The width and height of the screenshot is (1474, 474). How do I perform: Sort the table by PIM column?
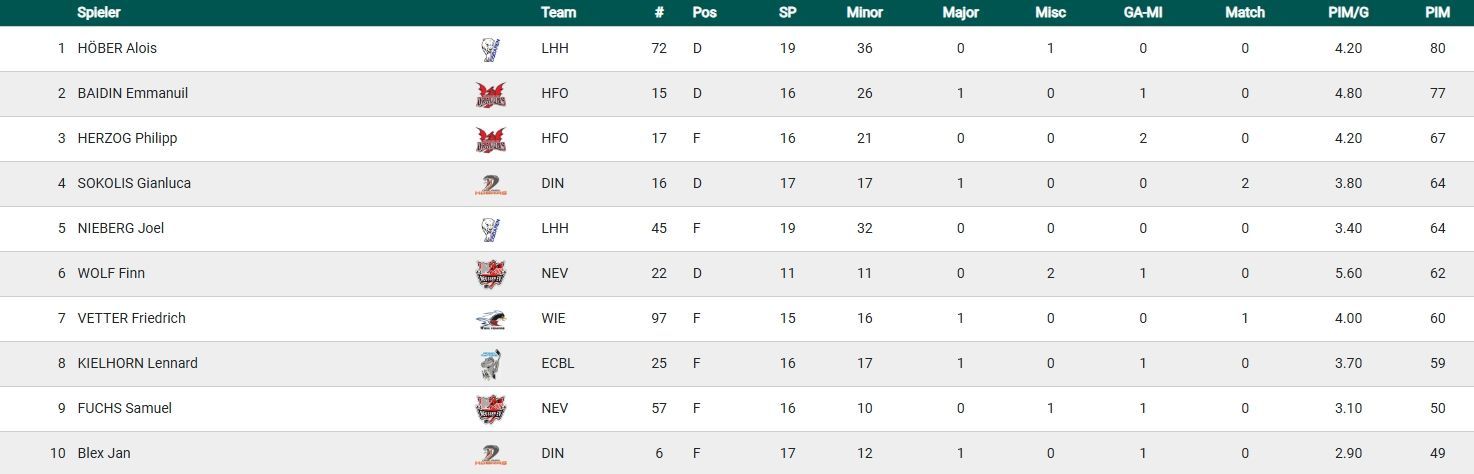(1437, 13)
